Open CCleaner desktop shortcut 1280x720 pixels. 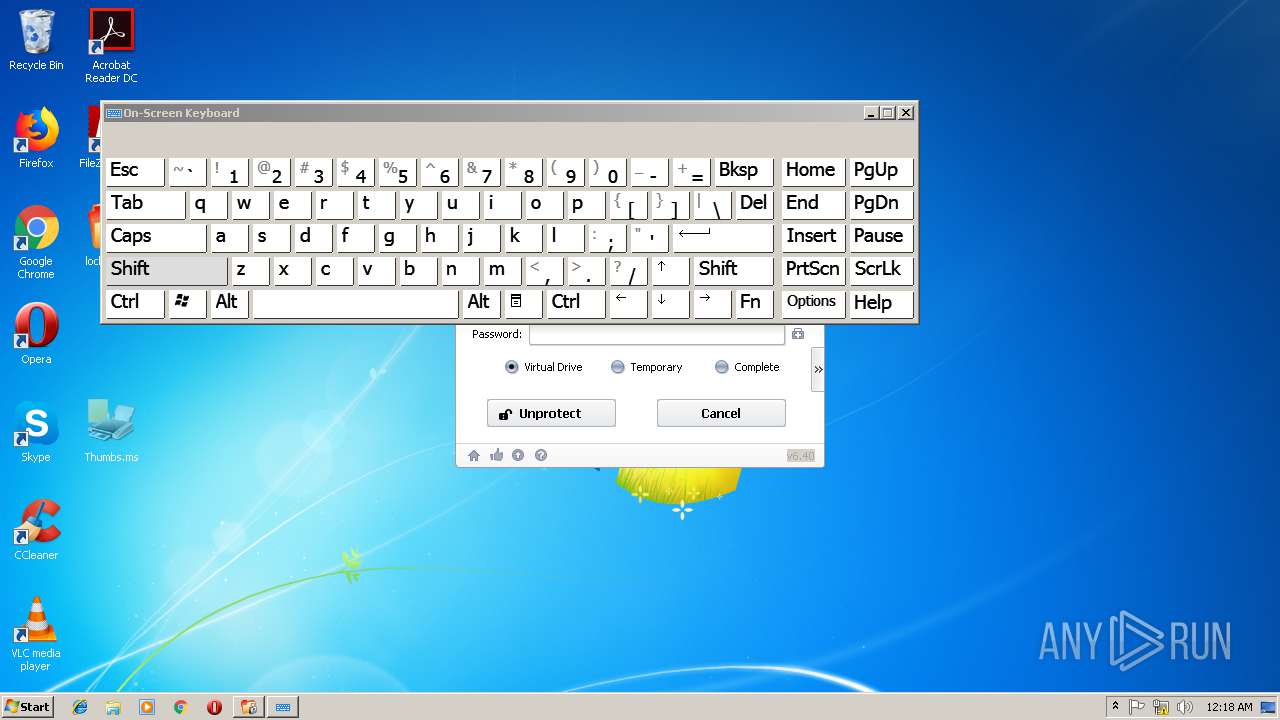[36, 530]
